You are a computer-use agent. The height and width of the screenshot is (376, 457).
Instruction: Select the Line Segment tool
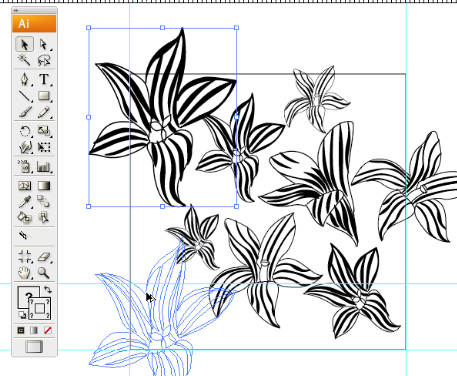point(25,96)
